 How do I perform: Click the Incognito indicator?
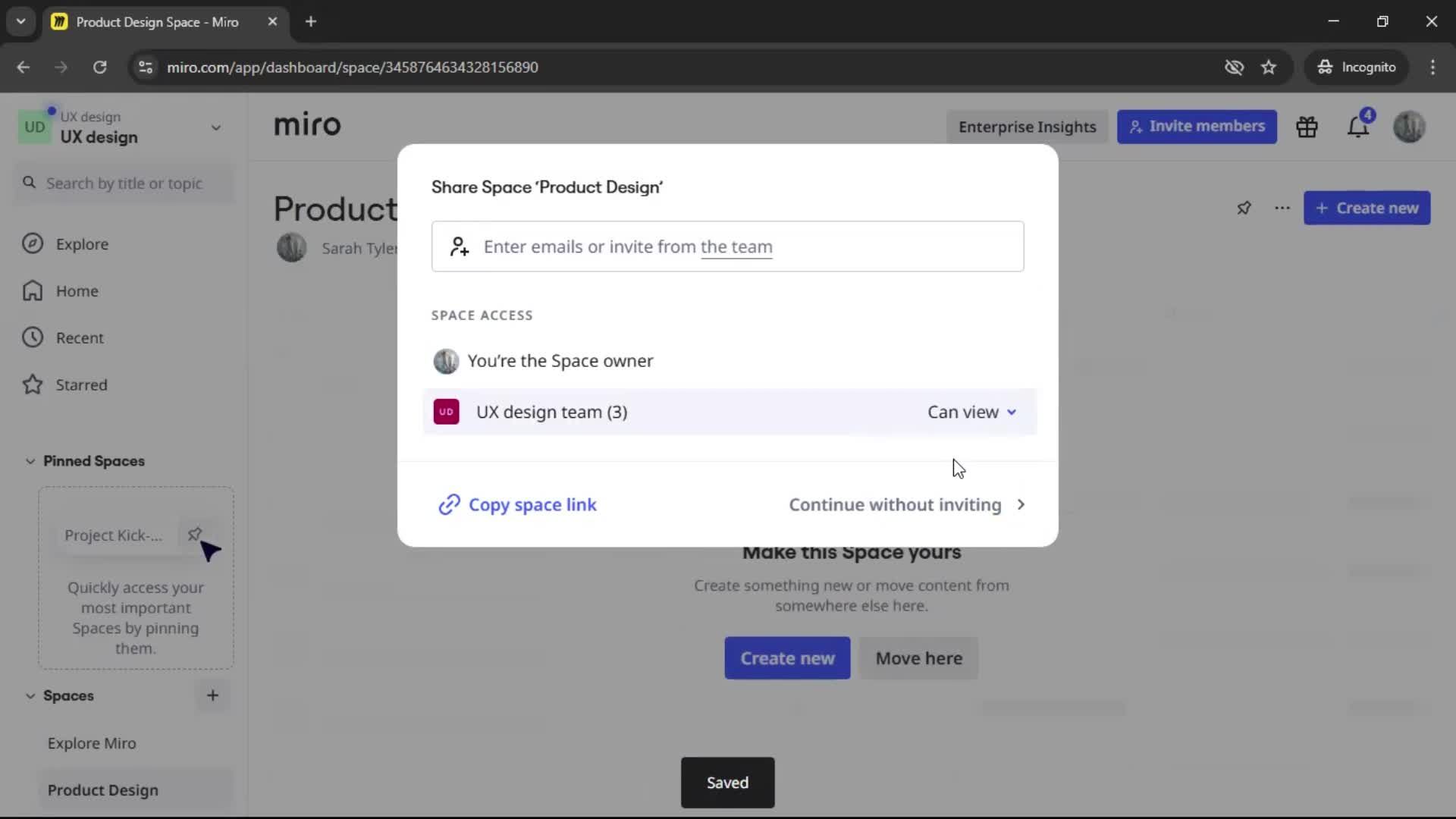click(x=1357, y=67)
